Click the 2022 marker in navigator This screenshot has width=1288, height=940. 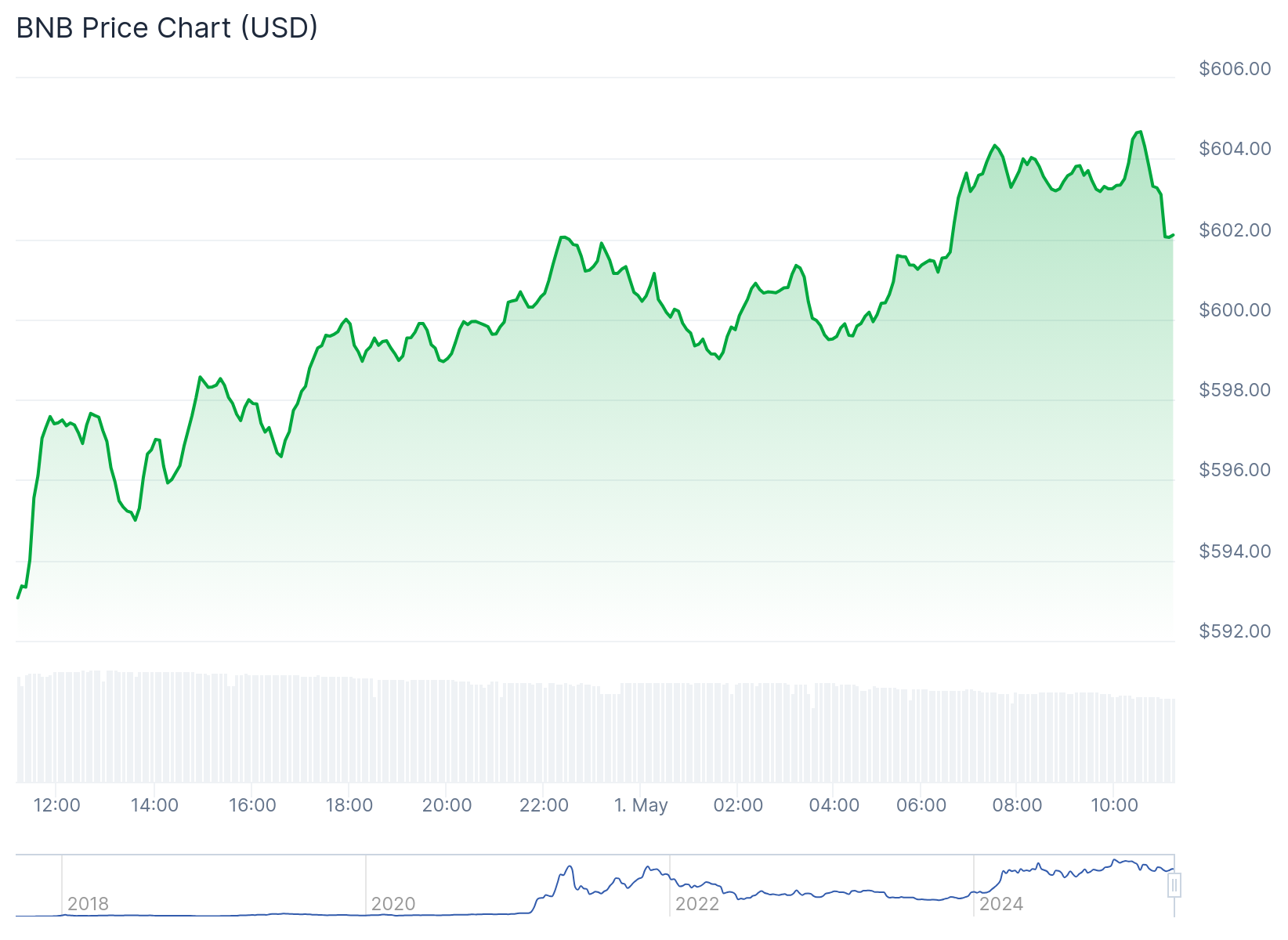point(696,904)
